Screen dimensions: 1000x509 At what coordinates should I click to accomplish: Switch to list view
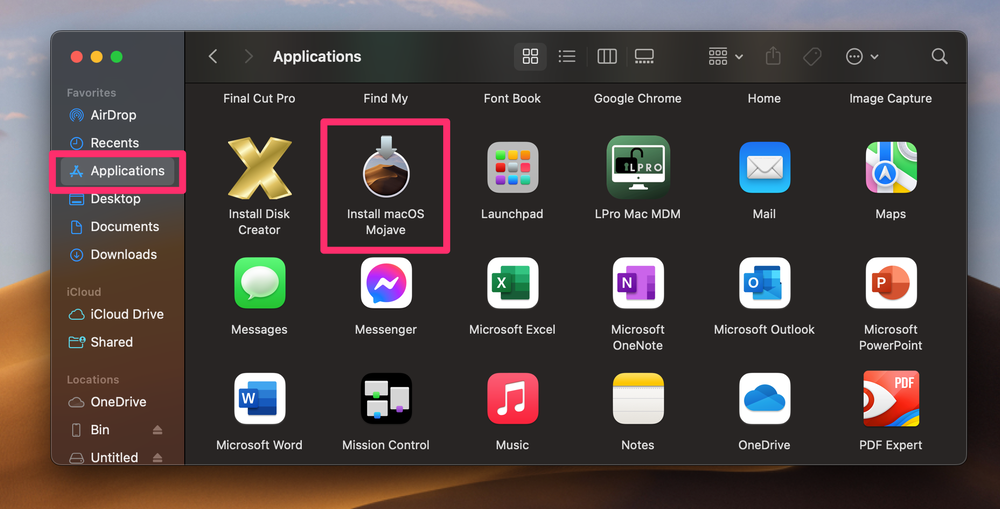click(567, 57)
